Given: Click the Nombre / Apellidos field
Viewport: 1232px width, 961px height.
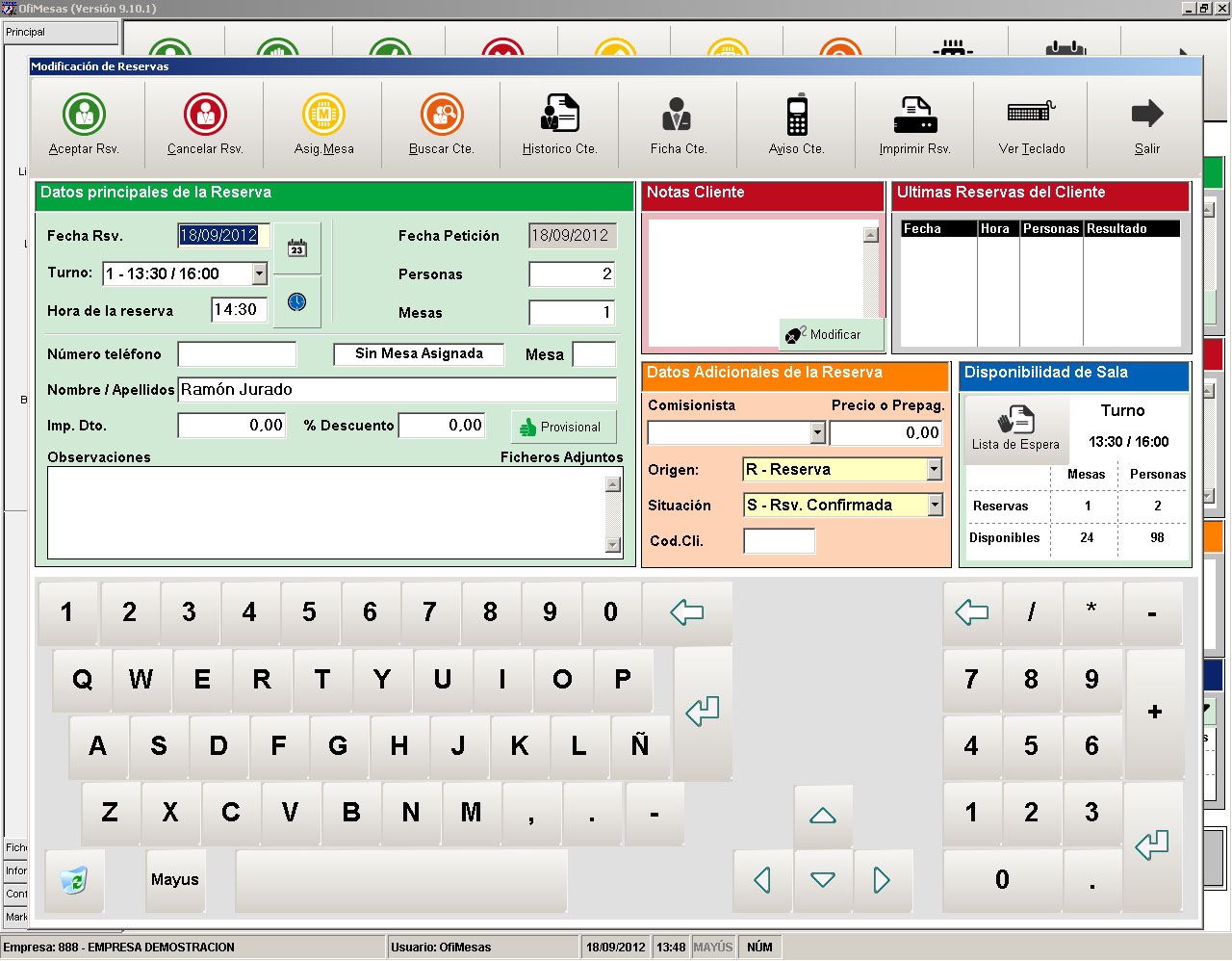Looking at the screenshot, I should click(x=397, y=390).
